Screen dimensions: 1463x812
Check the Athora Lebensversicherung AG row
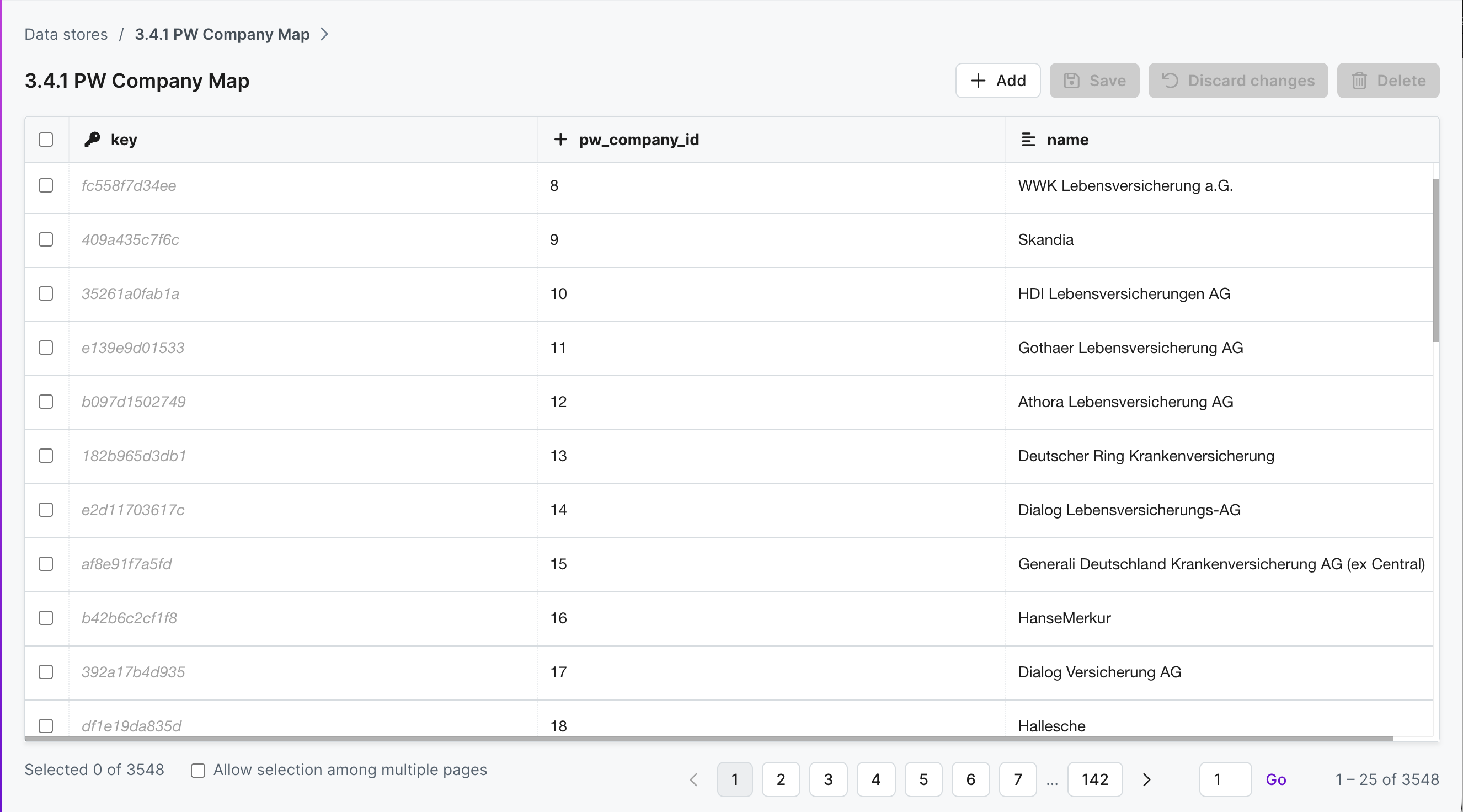click(46, 402)
